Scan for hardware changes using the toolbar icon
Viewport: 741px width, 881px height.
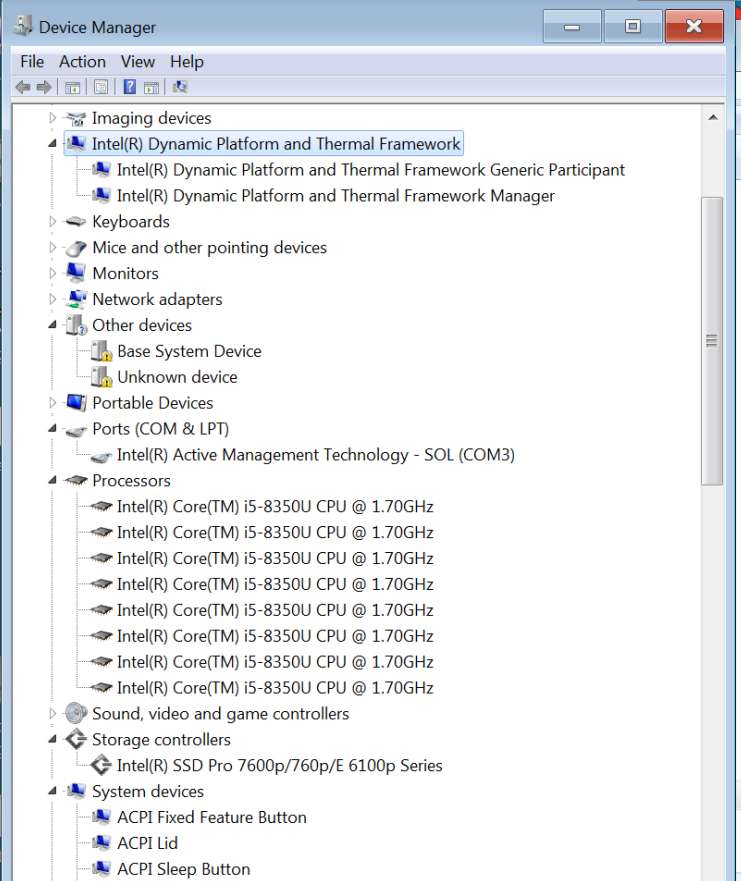click(x=180, y=87)
